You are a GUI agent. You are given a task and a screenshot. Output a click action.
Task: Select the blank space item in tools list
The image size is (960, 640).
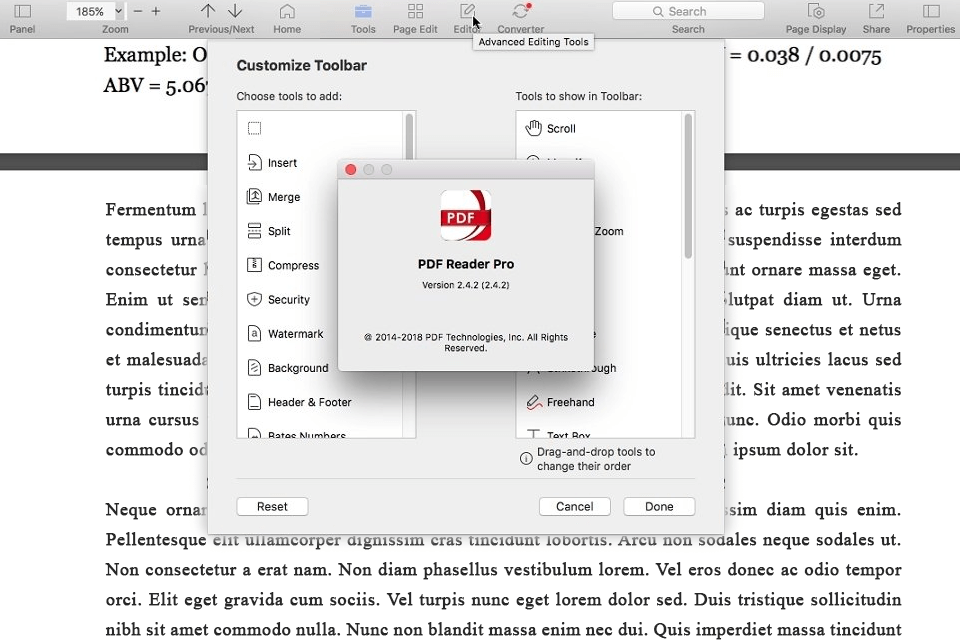click(x=319, y=129)
